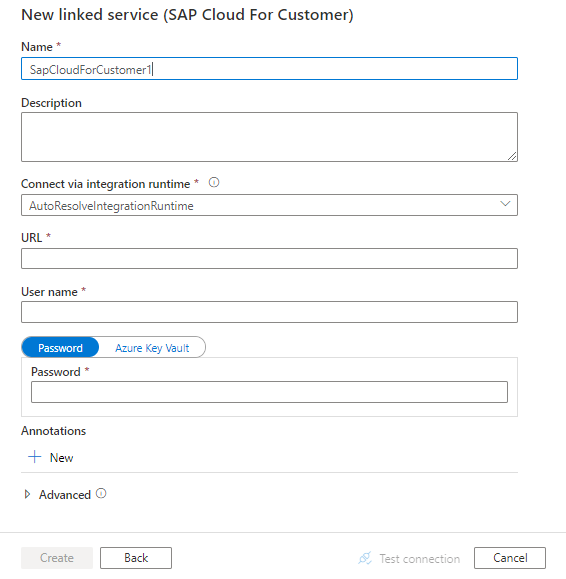
Task: Click inside the Description text area
Action: [x=270, y=137]
